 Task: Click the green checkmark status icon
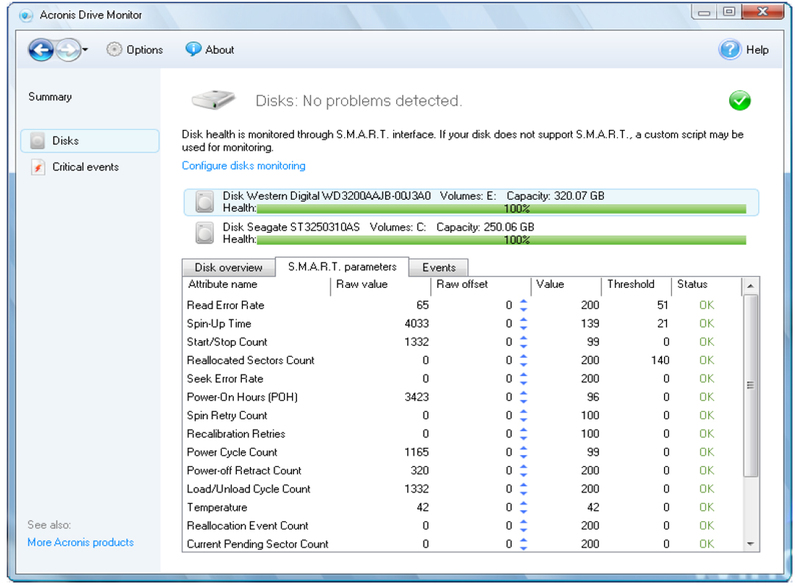click(739, 100)
